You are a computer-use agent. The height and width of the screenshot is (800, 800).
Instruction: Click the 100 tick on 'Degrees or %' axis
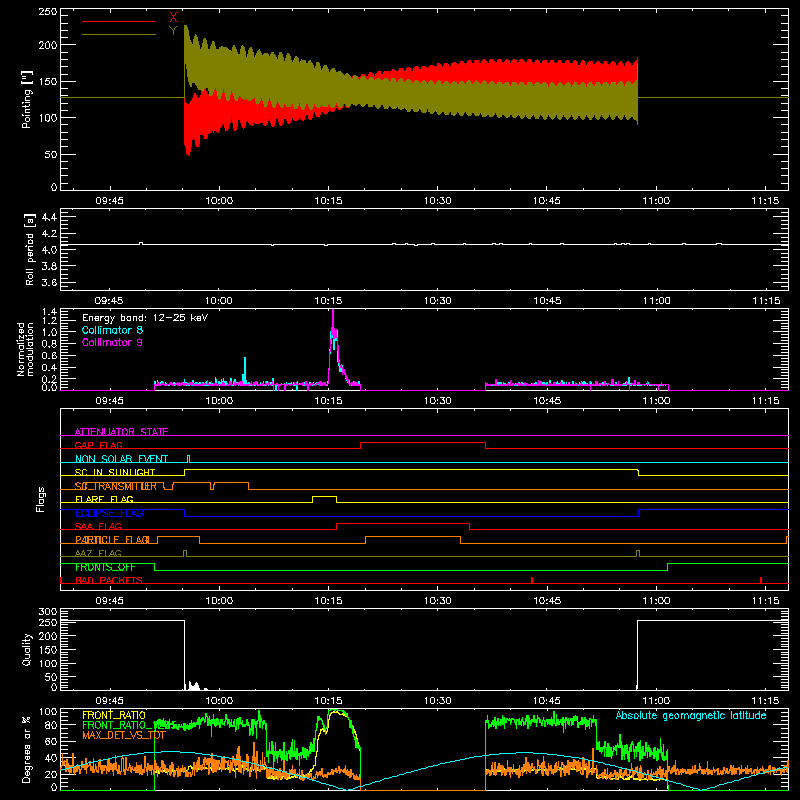(48, 711)
